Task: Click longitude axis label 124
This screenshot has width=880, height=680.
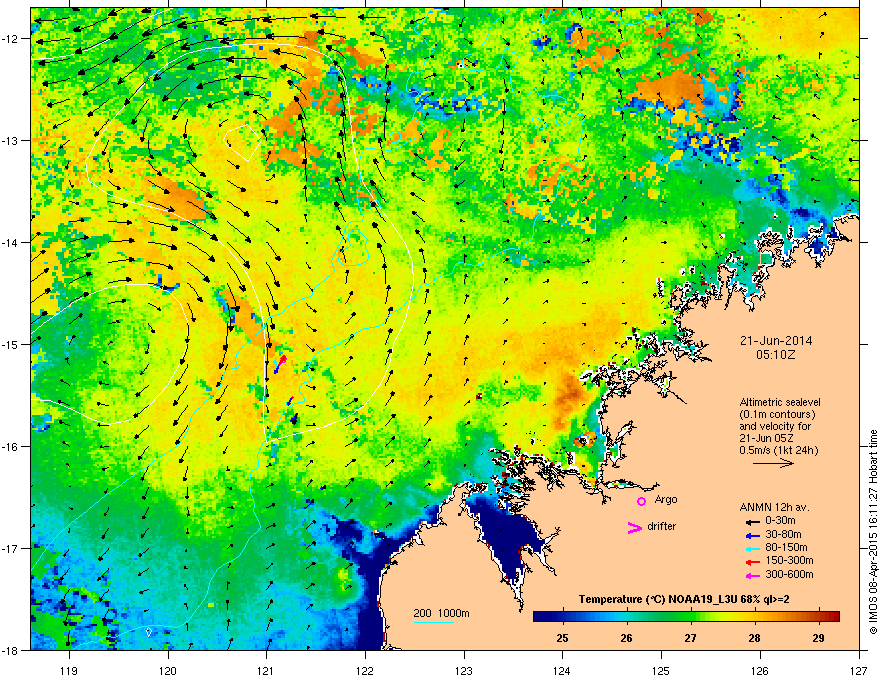Action: point(562,670)
